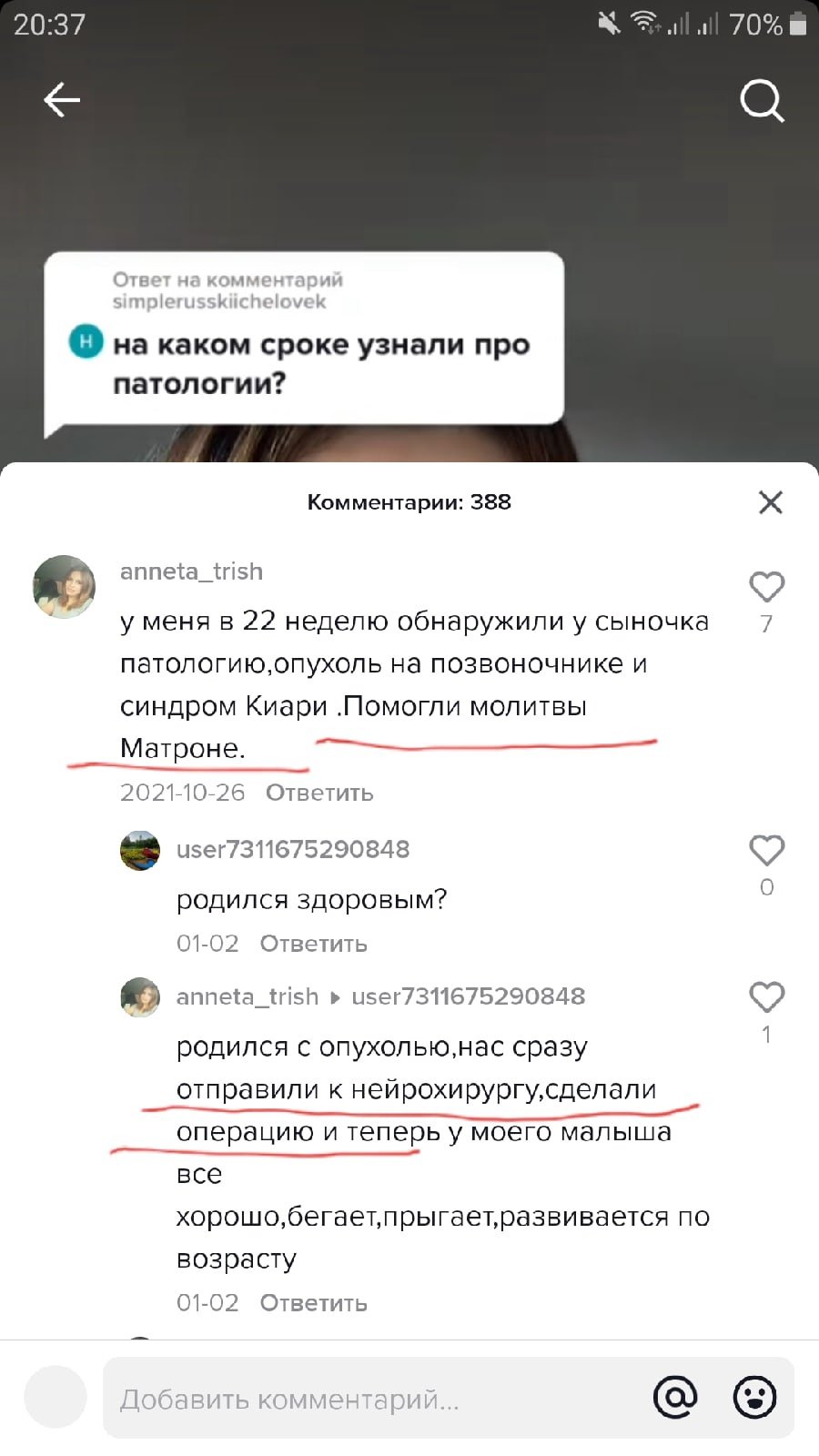Open the anneta_trish username on top comment

point(191,571)
